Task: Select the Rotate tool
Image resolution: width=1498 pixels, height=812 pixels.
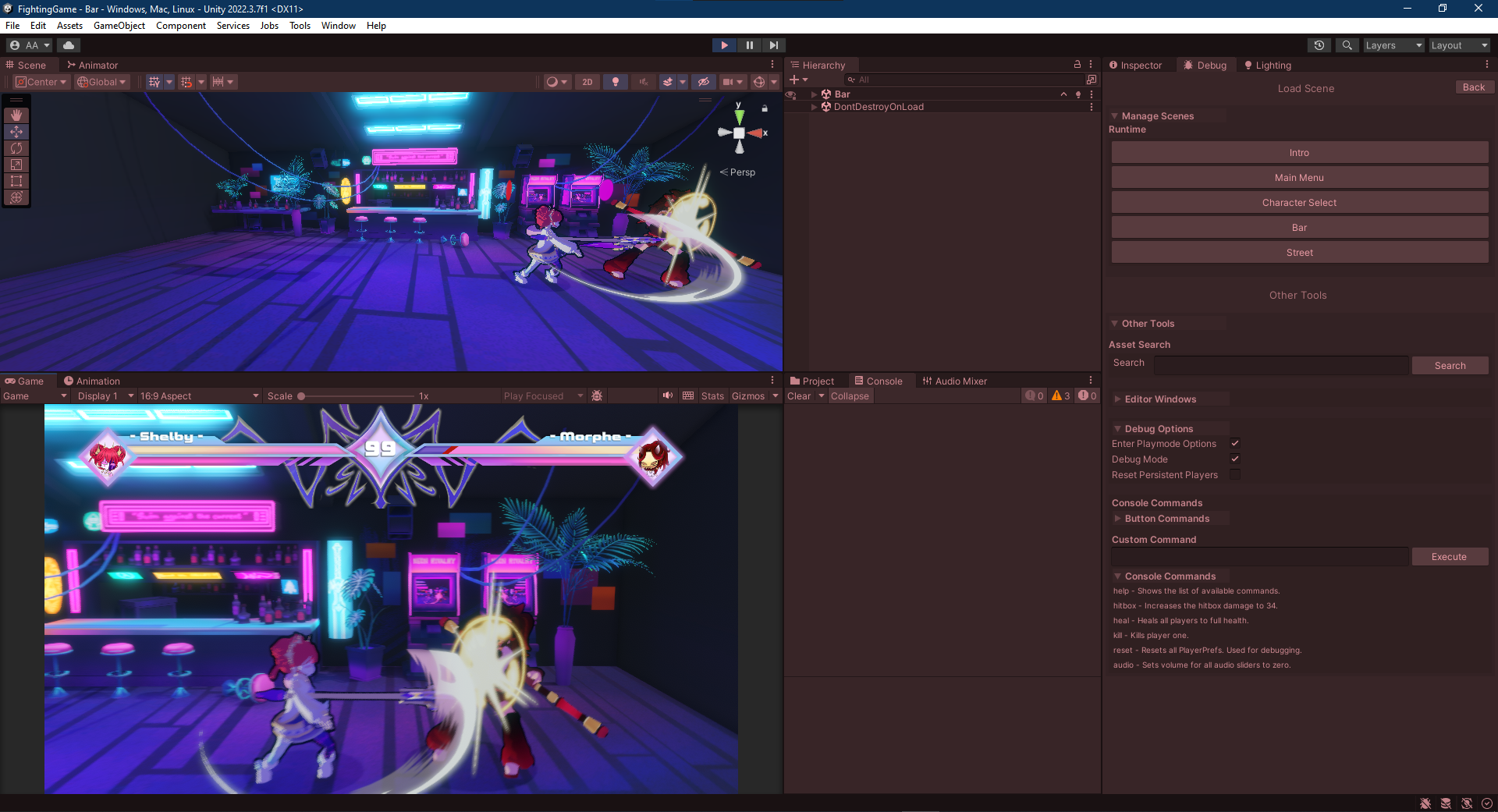Action: pos(16,147)
